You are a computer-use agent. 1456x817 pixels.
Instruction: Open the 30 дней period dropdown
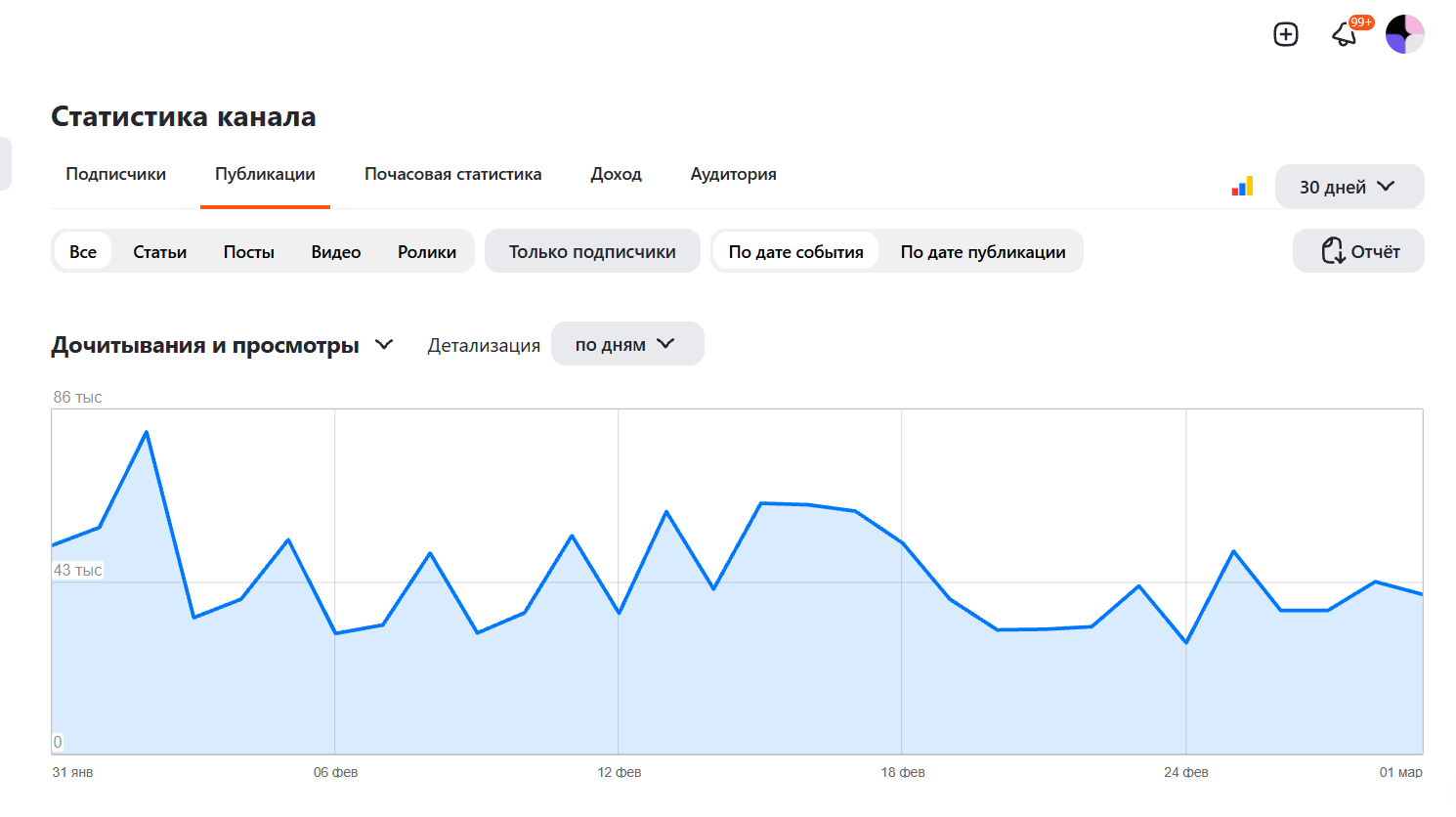1349,187
